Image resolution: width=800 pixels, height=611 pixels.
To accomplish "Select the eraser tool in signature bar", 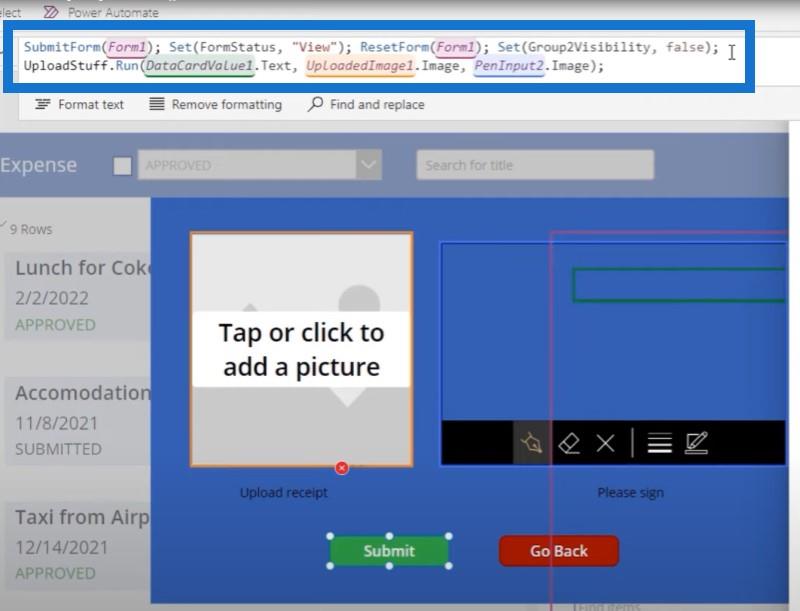I will (x=569, y=443).
